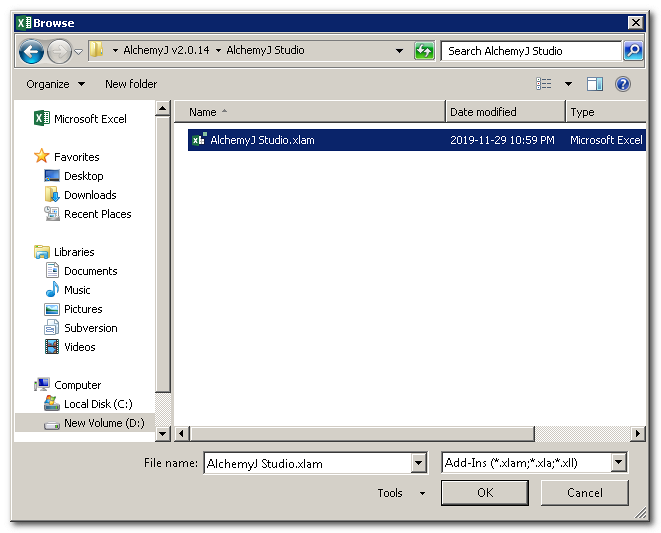Click the Documents library icon
The height and width of the screenshot is (533, 661).
[x=52, y=270]
